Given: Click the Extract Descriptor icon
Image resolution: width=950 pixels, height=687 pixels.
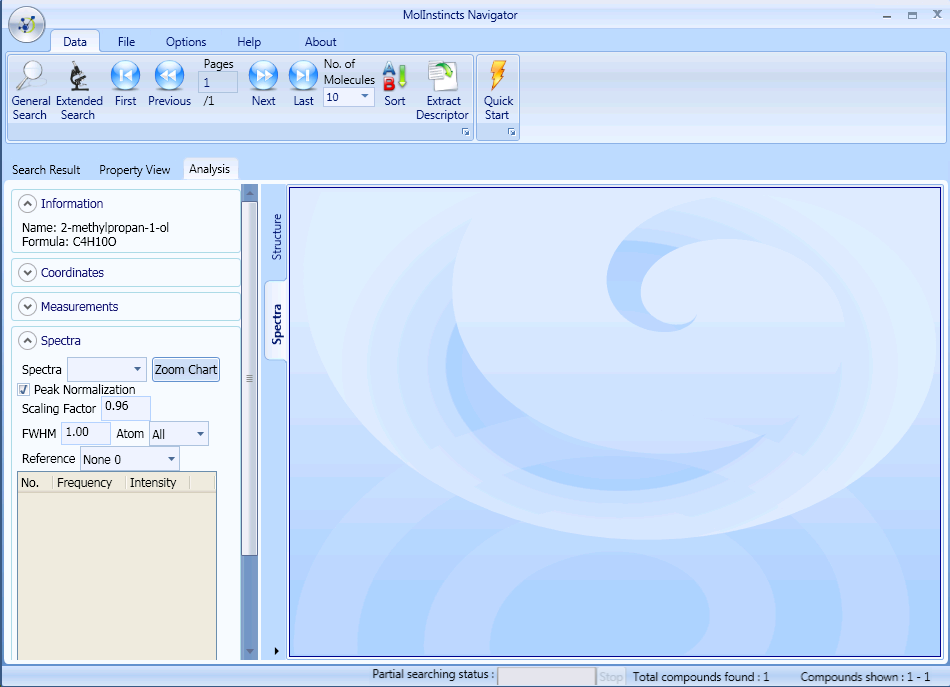Looking at the screenshot, I should [442, 90].
